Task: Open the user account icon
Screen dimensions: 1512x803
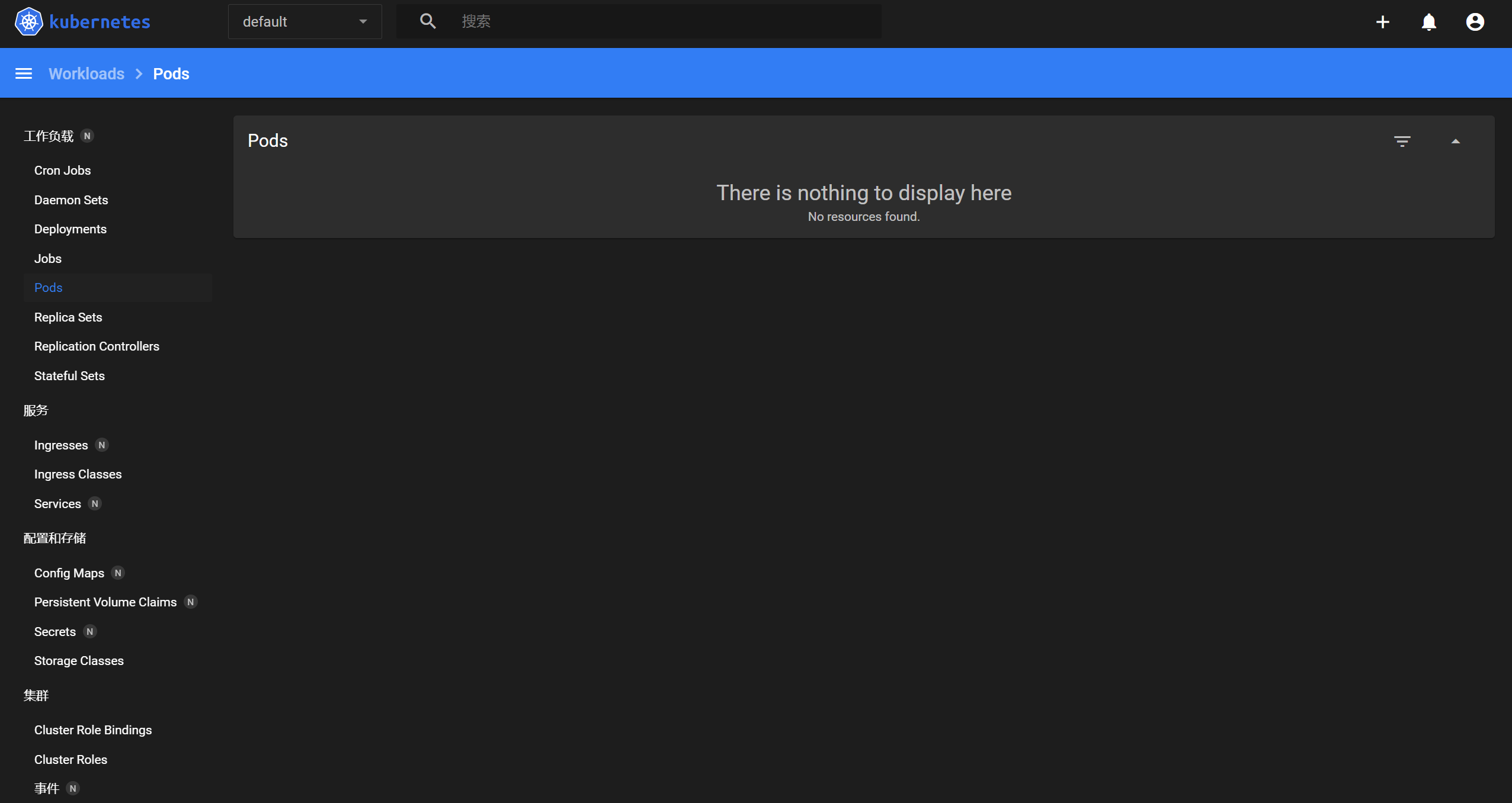Action: point(1475,22)
